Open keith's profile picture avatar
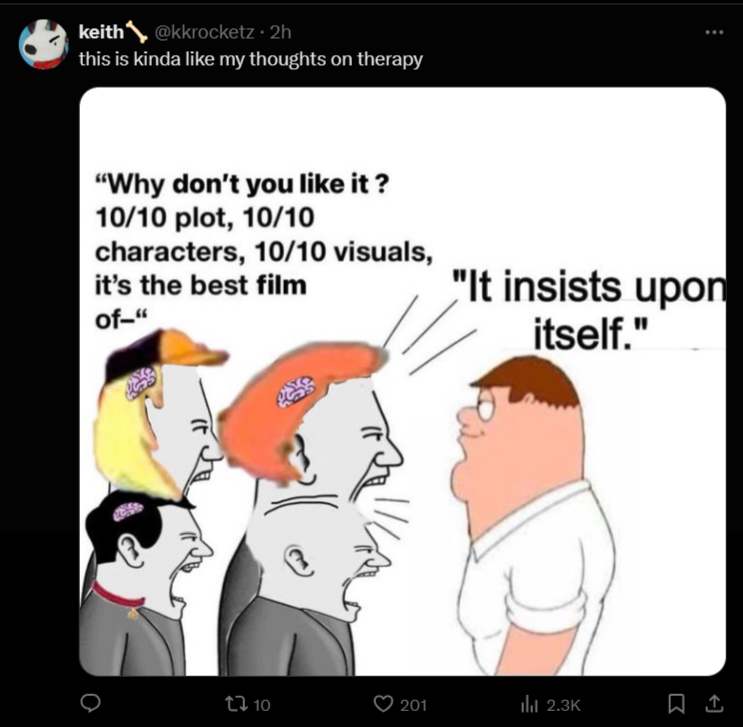 coord(44,44)
